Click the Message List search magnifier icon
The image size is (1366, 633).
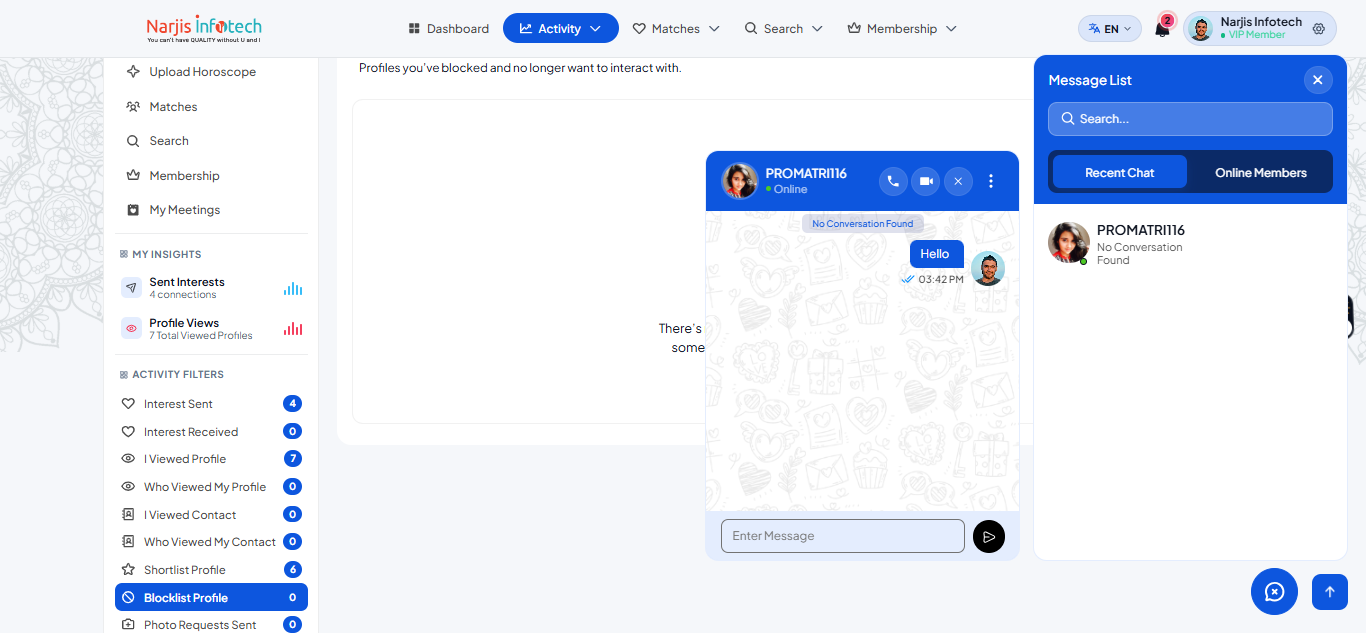click(x=1068, y=119)
